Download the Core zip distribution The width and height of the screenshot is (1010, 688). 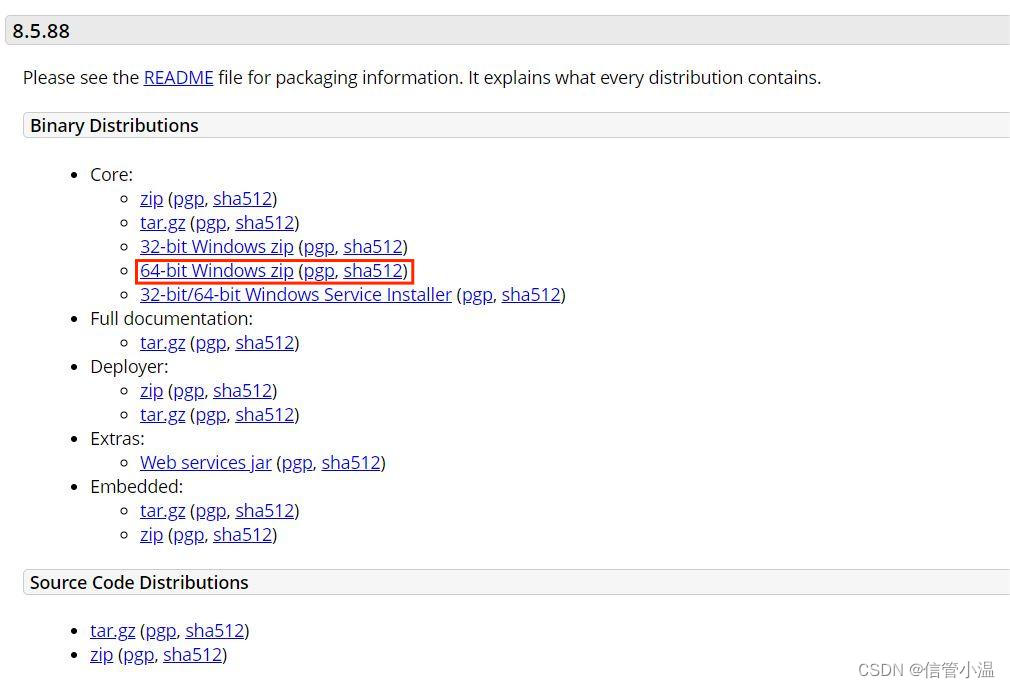[151, 199]
